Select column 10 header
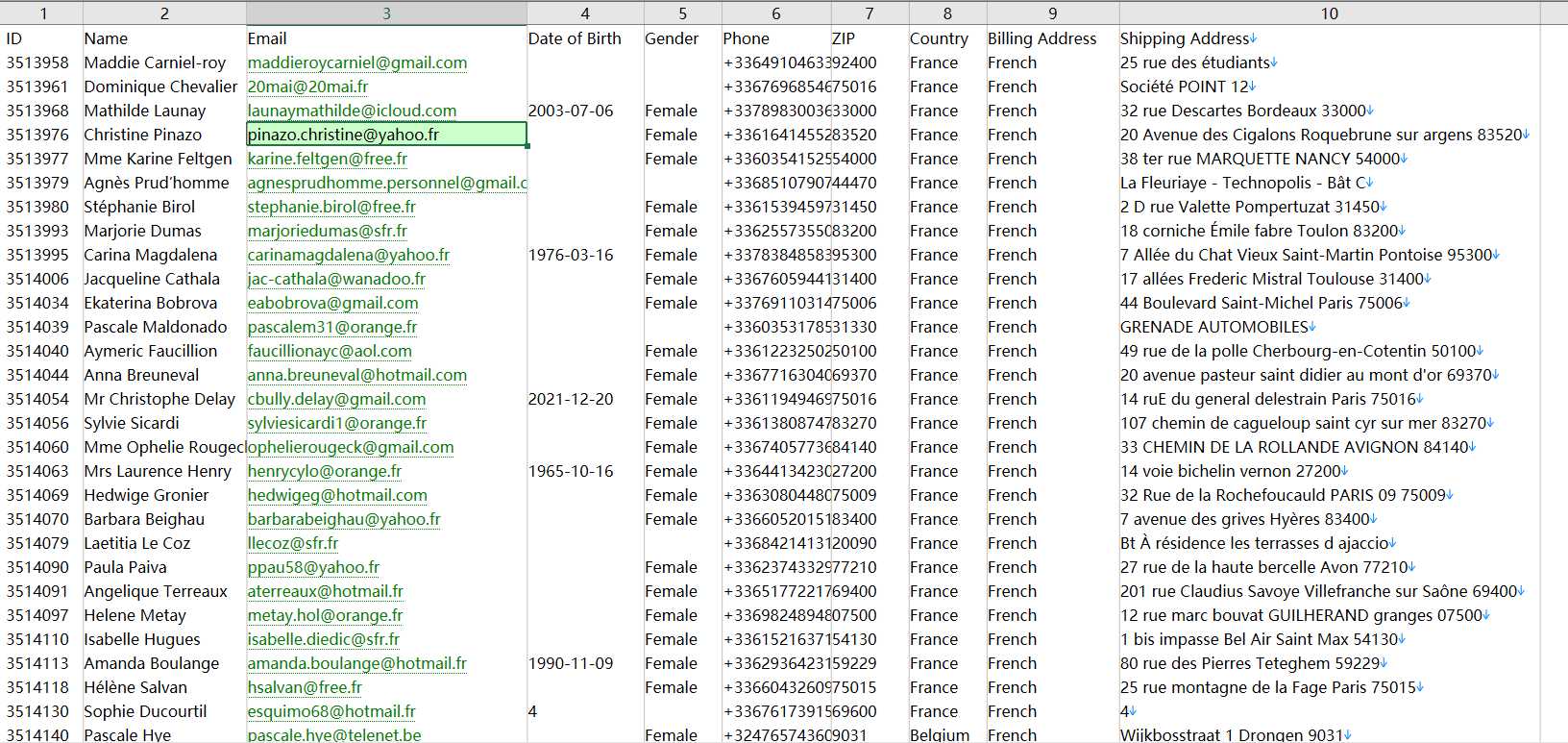Viewport: 1568px width, 743px height. click(x=1329, y=13)
